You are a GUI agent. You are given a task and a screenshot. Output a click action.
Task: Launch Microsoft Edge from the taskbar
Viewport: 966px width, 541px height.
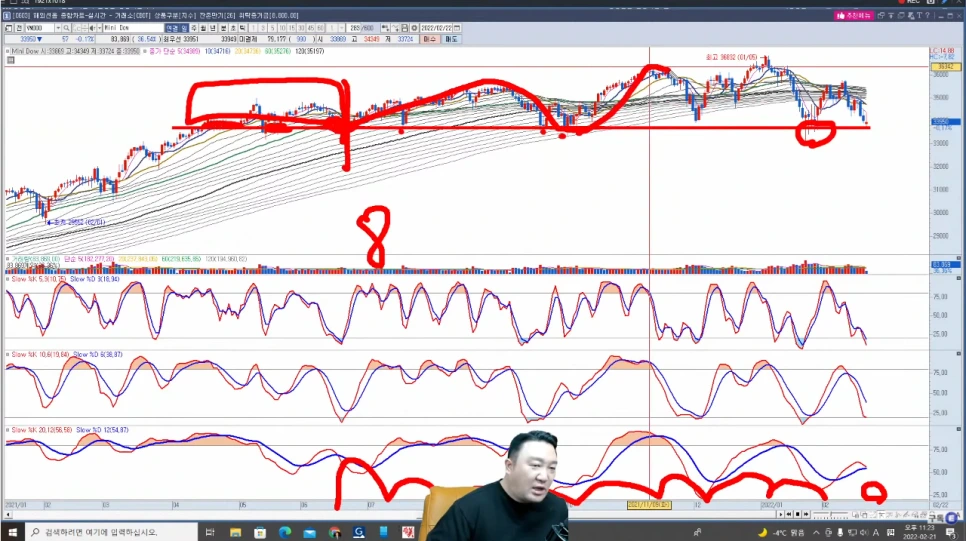(285, 532)
